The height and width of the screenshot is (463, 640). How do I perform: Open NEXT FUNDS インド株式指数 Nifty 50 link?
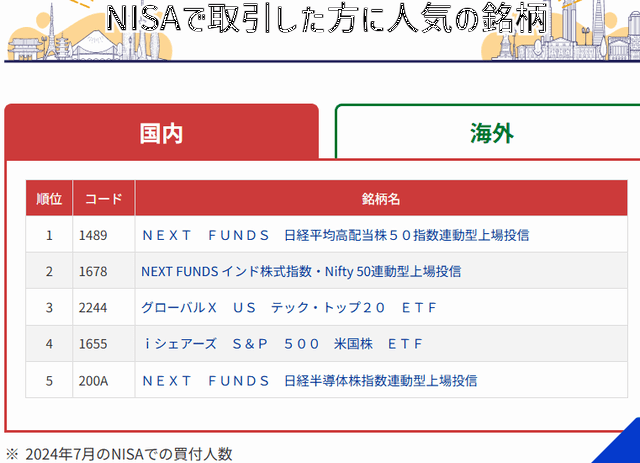click(x=301, y=271)
